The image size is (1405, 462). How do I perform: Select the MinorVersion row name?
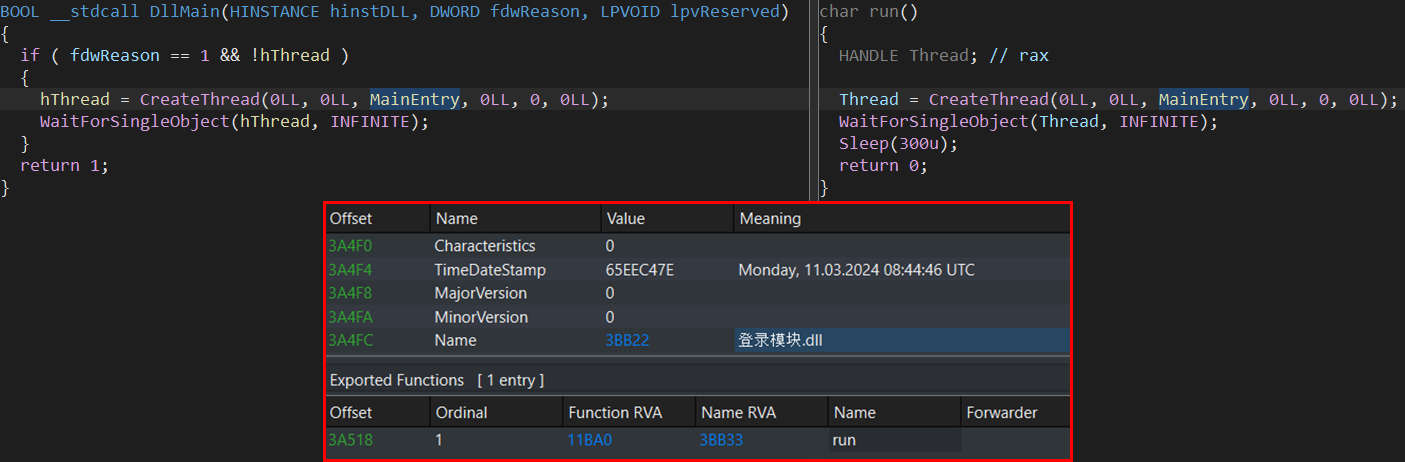click(480, 317)
